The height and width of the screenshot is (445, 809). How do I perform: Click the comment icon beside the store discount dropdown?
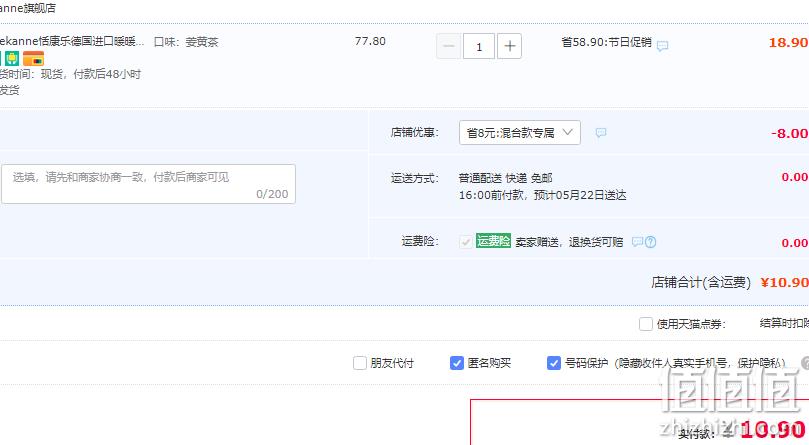click(601, 133)
